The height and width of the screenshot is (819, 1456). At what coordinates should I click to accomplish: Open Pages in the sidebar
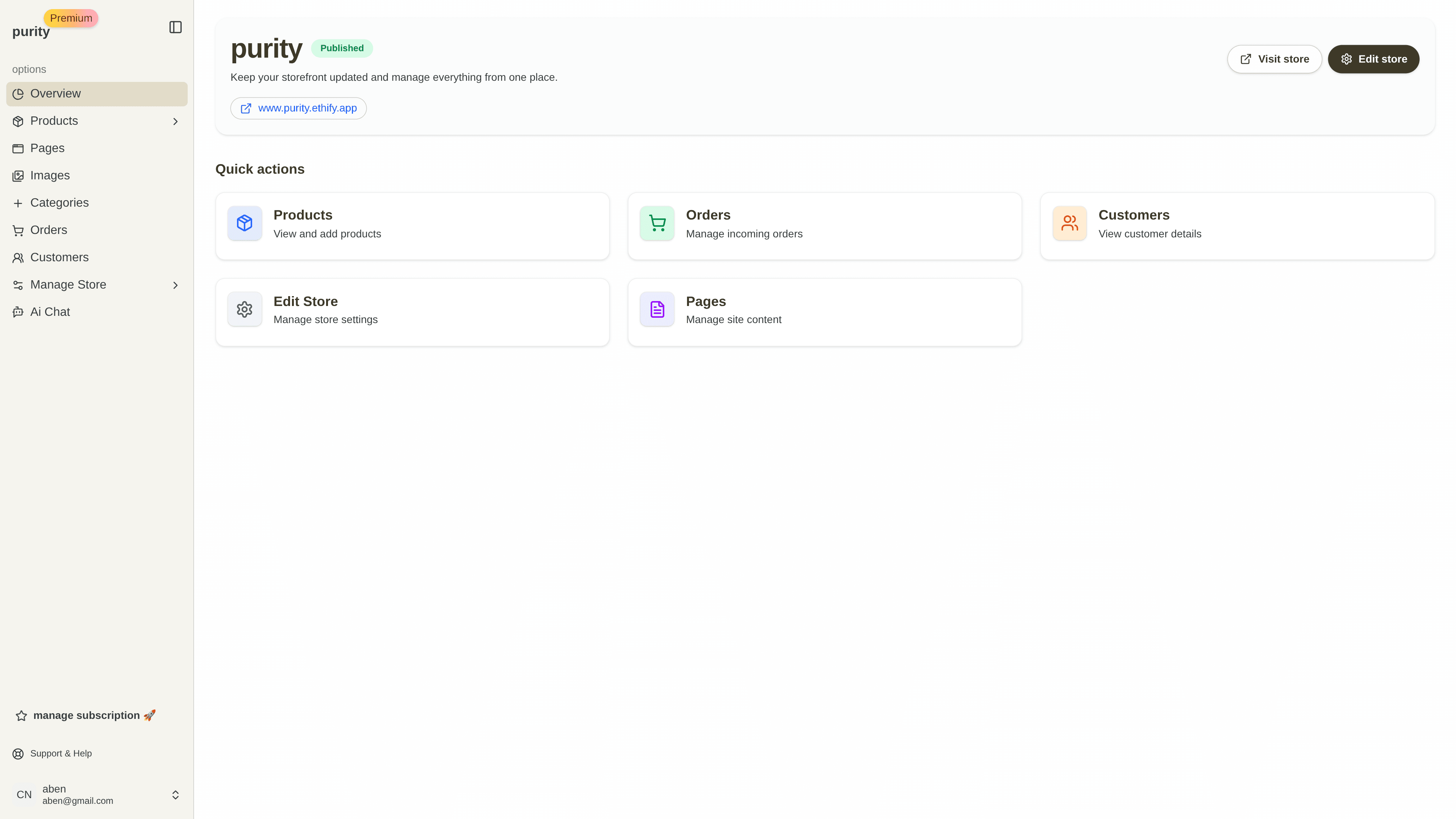click(x=97, y=148)
